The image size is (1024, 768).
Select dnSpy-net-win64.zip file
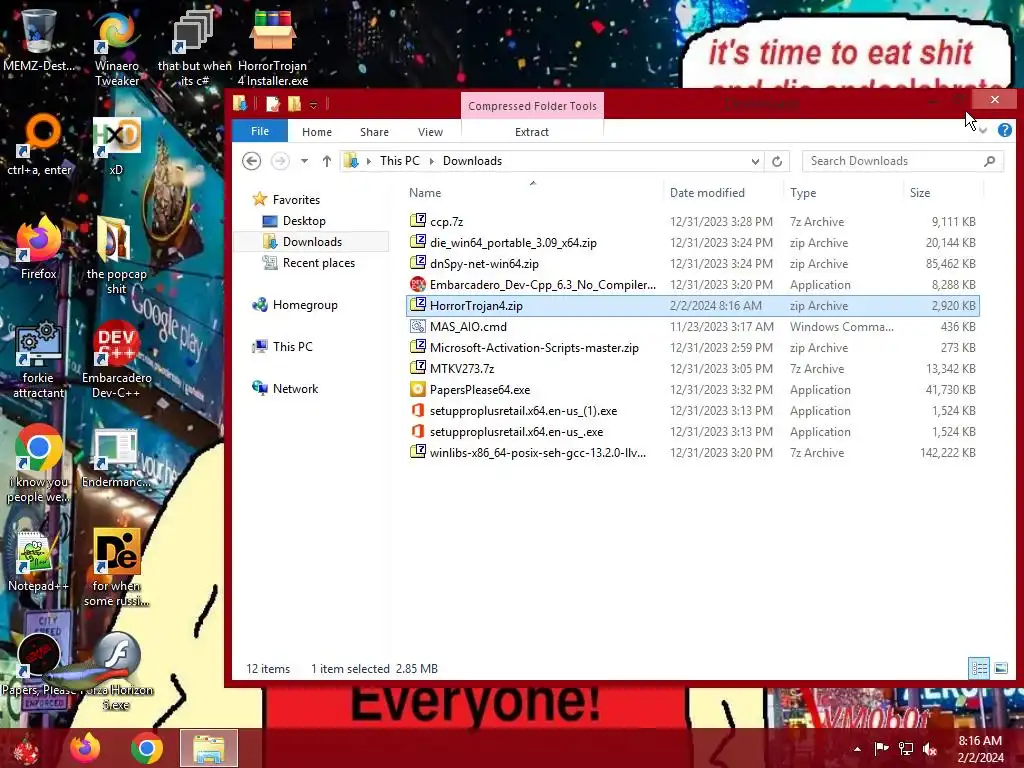(692, 264)
